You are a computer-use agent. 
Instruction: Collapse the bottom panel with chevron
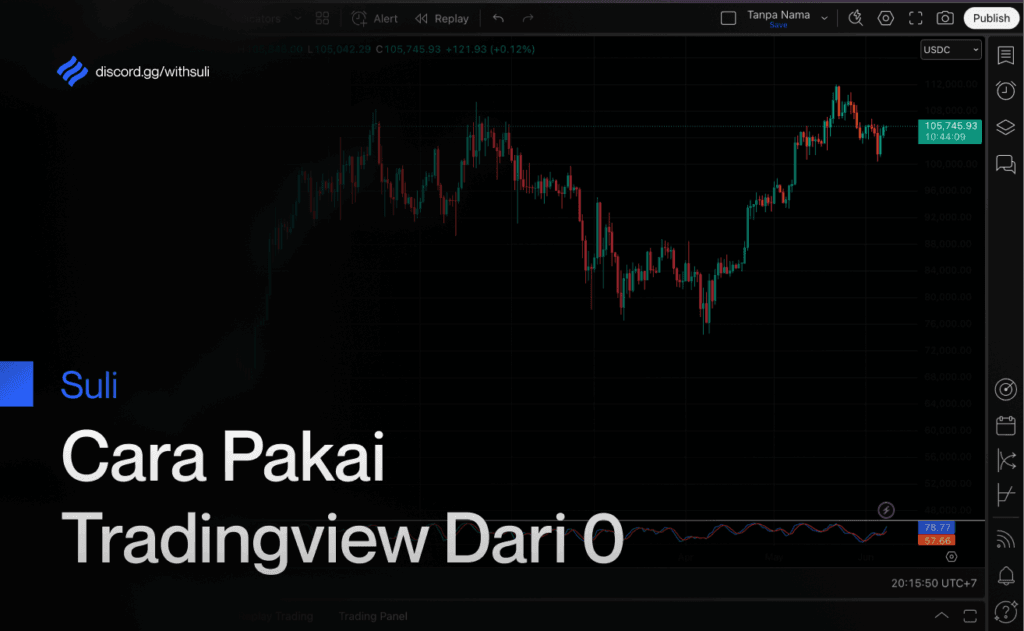coord(941,615)
